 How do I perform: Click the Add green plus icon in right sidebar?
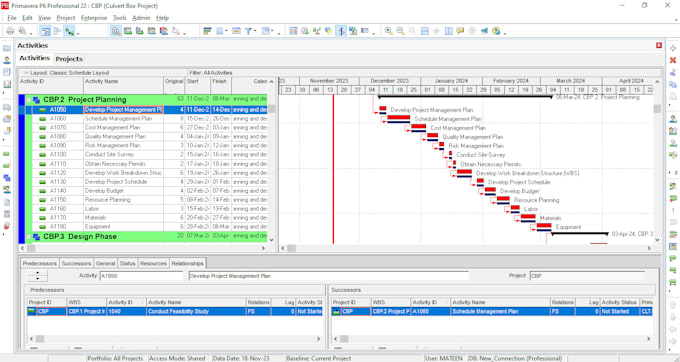point(673,48)
